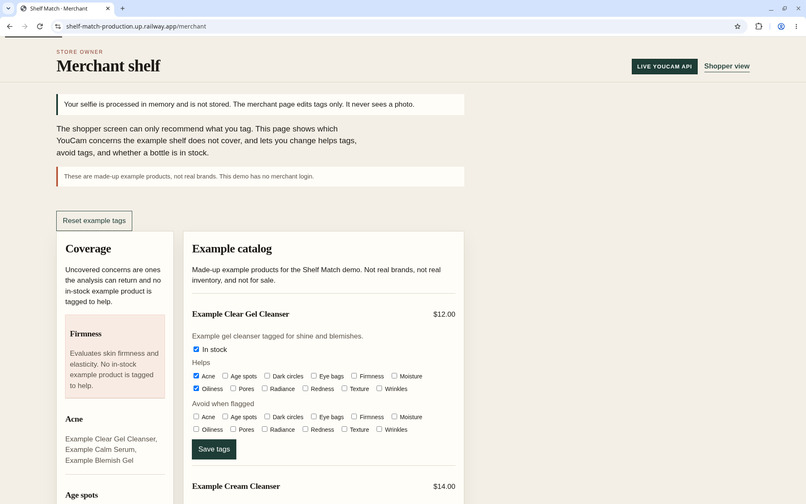
Task: Open the Shopper view link
Action: coord(727,66)
